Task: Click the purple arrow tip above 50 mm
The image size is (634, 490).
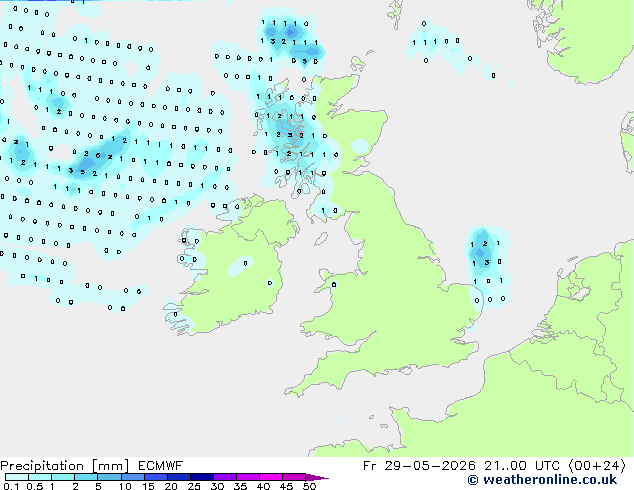Action: [x=317, y=477]
